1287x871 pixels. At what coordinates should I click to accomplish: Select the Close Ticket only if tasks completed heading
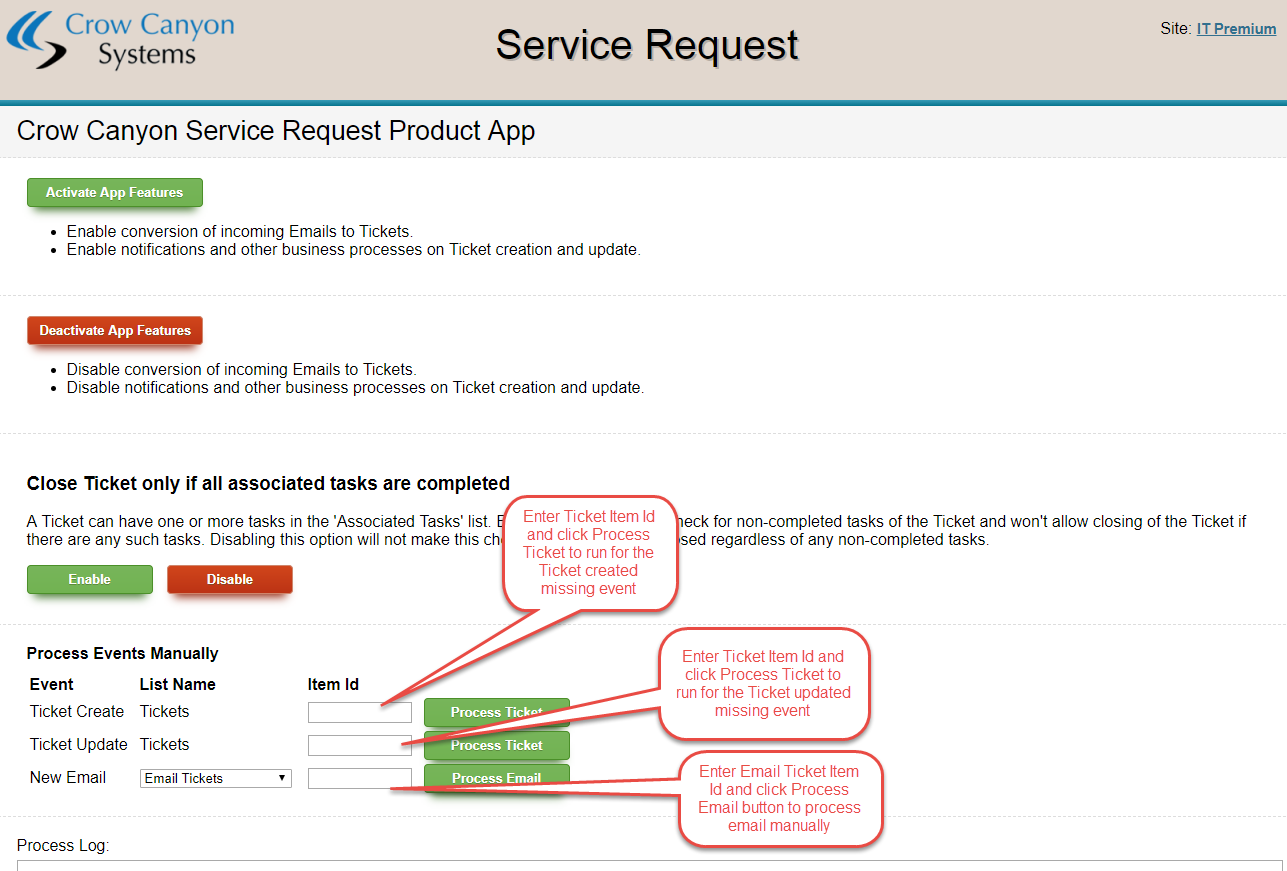(x=268, y=484)
